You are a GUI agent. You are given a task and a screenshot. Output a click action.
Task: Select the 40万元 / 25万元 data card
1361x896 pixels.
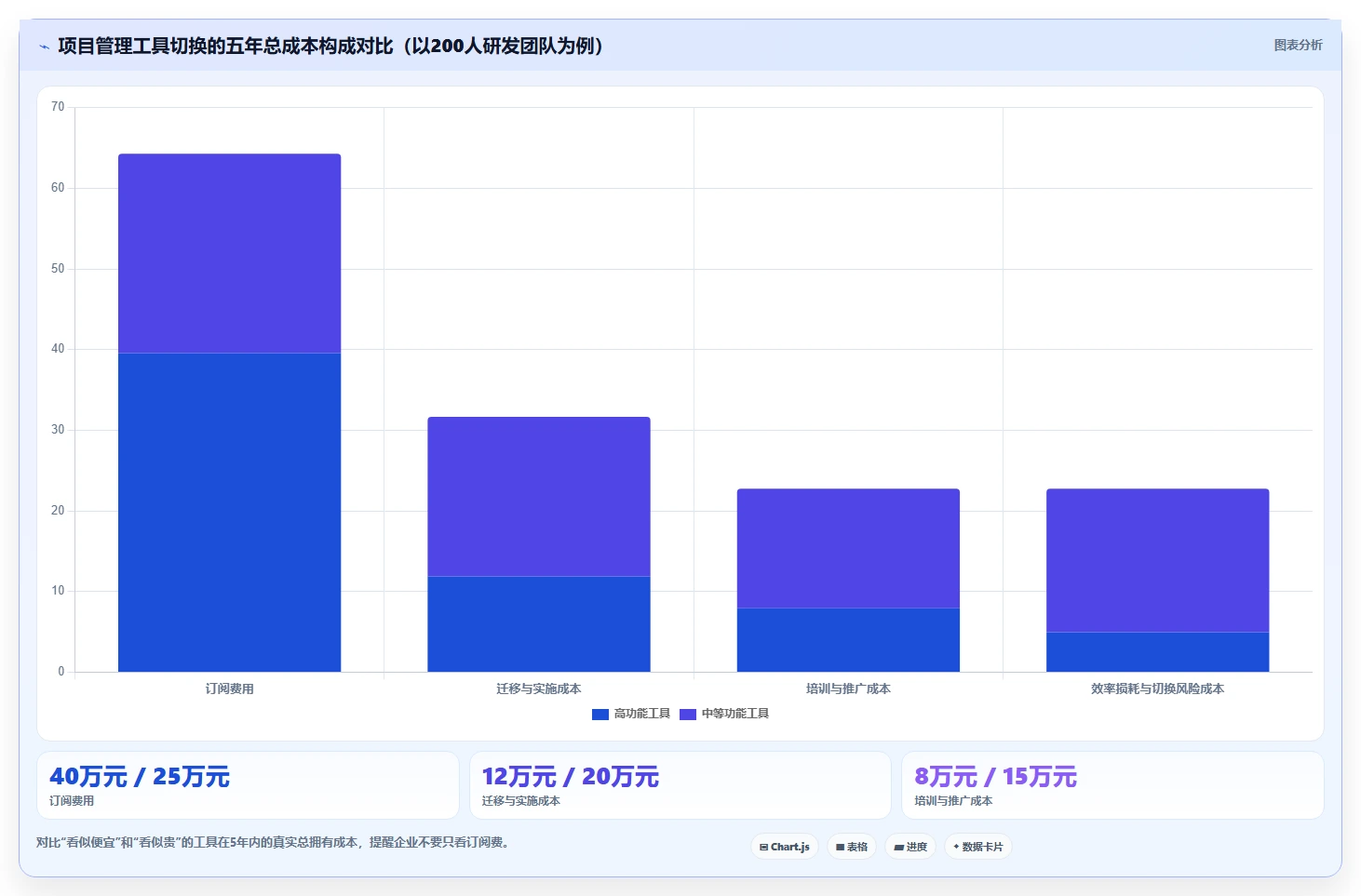pyautogui.click(x=248, y=785)
